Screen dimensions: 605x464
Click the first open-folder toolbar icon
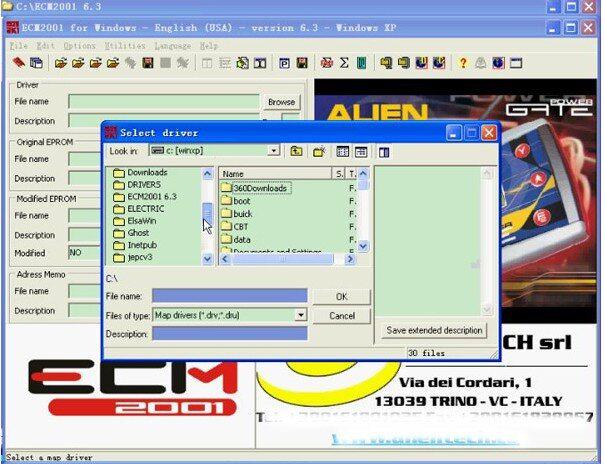(61, 63)
